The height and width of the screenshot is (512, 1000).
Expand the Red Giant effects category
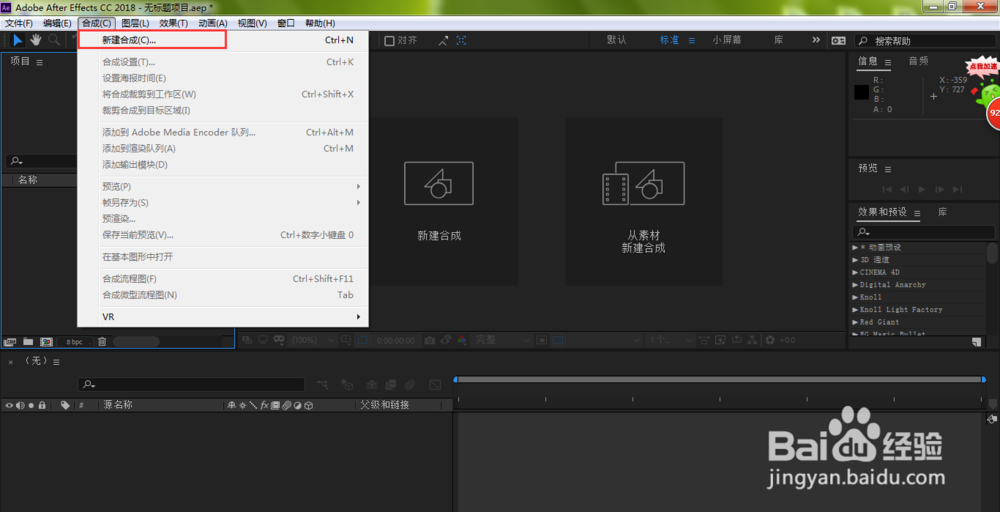pos(855,322)
